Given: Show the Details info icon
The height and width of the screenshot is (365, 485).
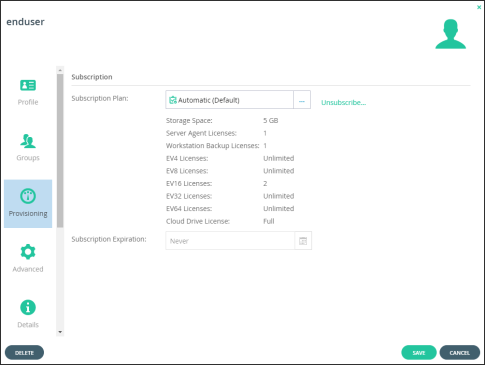Looking at the screenshot, I should point(28,307).
